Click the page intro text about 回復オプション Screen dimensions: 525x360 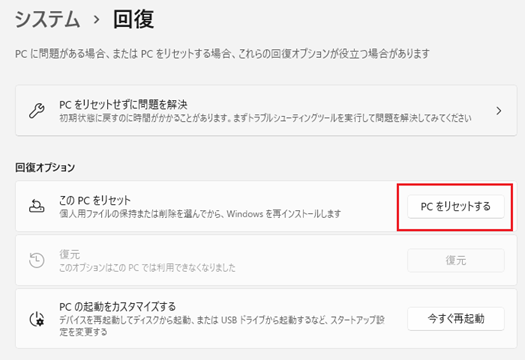[x=222, y=54]
